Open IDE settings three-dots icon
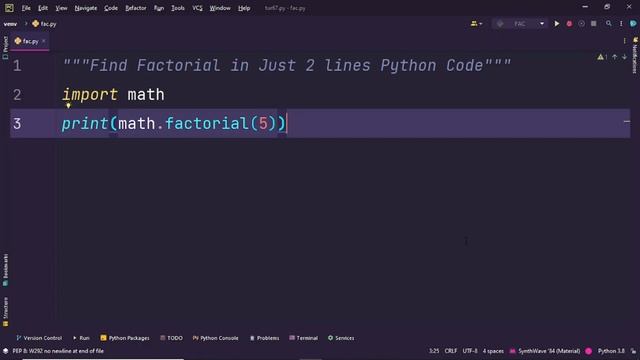This screenshot has height=360, width=640. click(x=621, y=24)
